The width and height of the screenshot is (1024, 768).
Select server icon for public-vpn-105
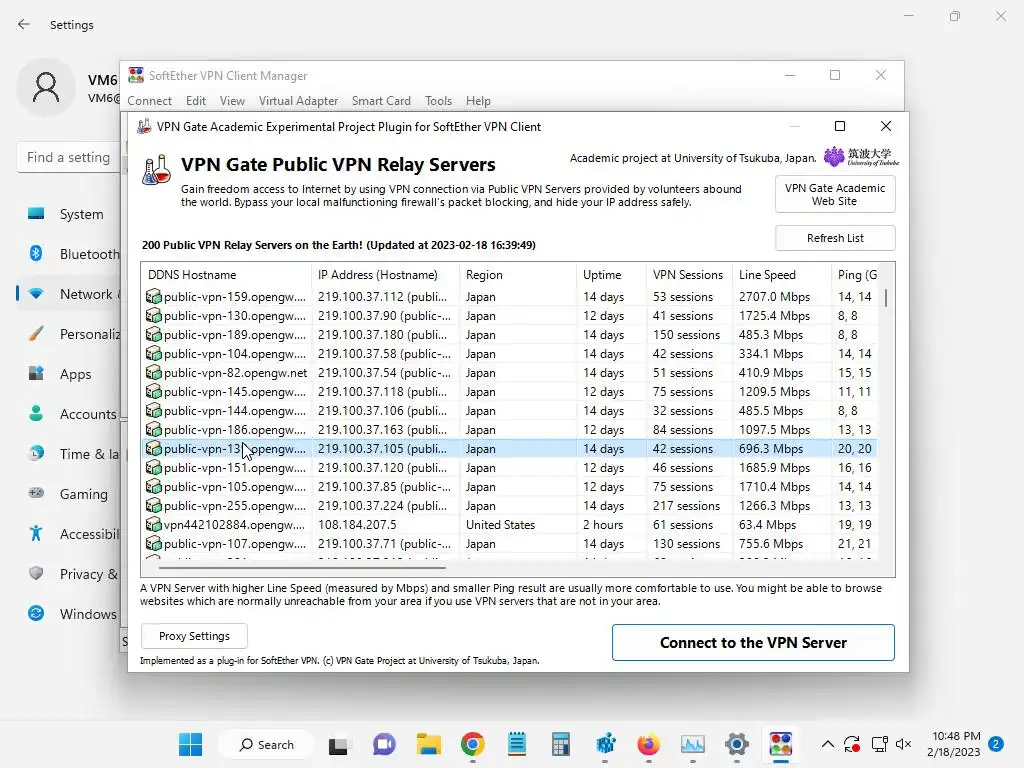coord(153,487)
